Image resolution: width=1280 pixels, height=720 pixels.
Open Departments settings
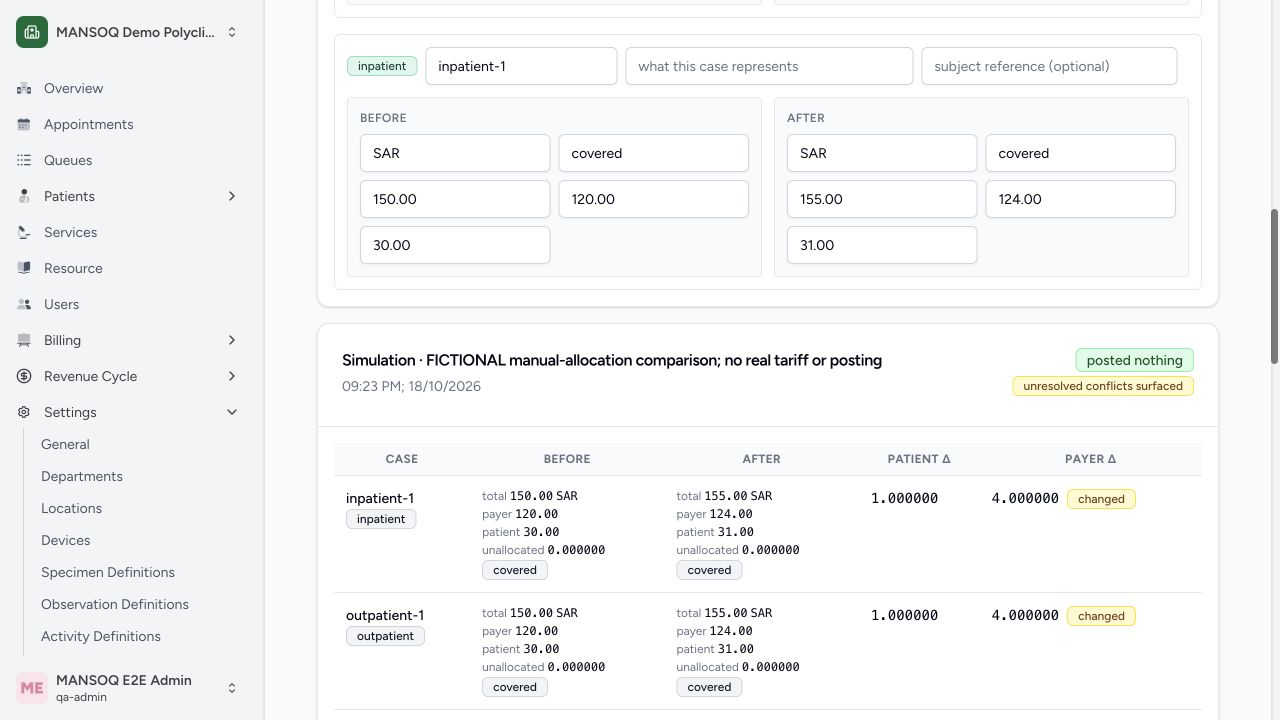(x=82, y=476)
